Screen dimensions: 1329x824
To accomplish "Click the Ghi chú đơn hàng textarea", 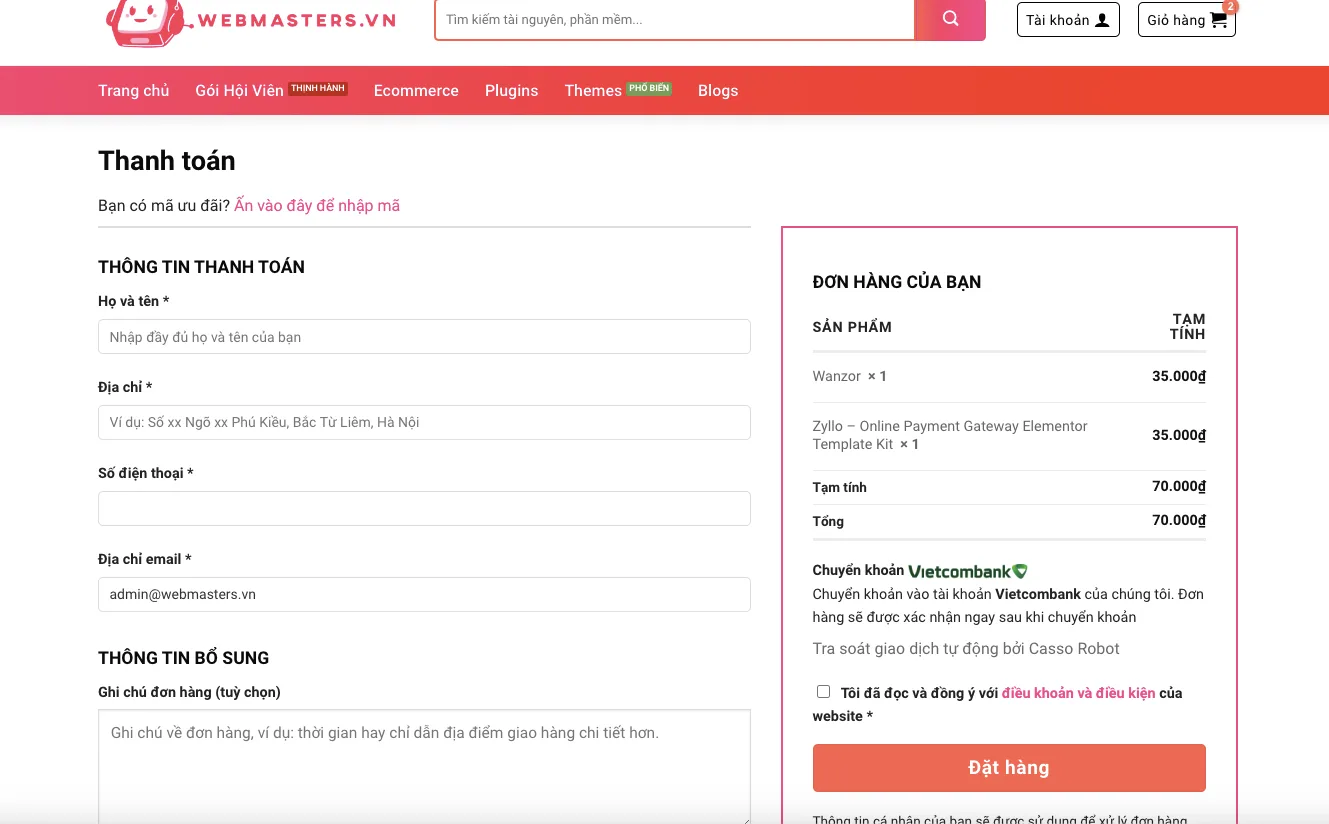I will tap(424, 767).
